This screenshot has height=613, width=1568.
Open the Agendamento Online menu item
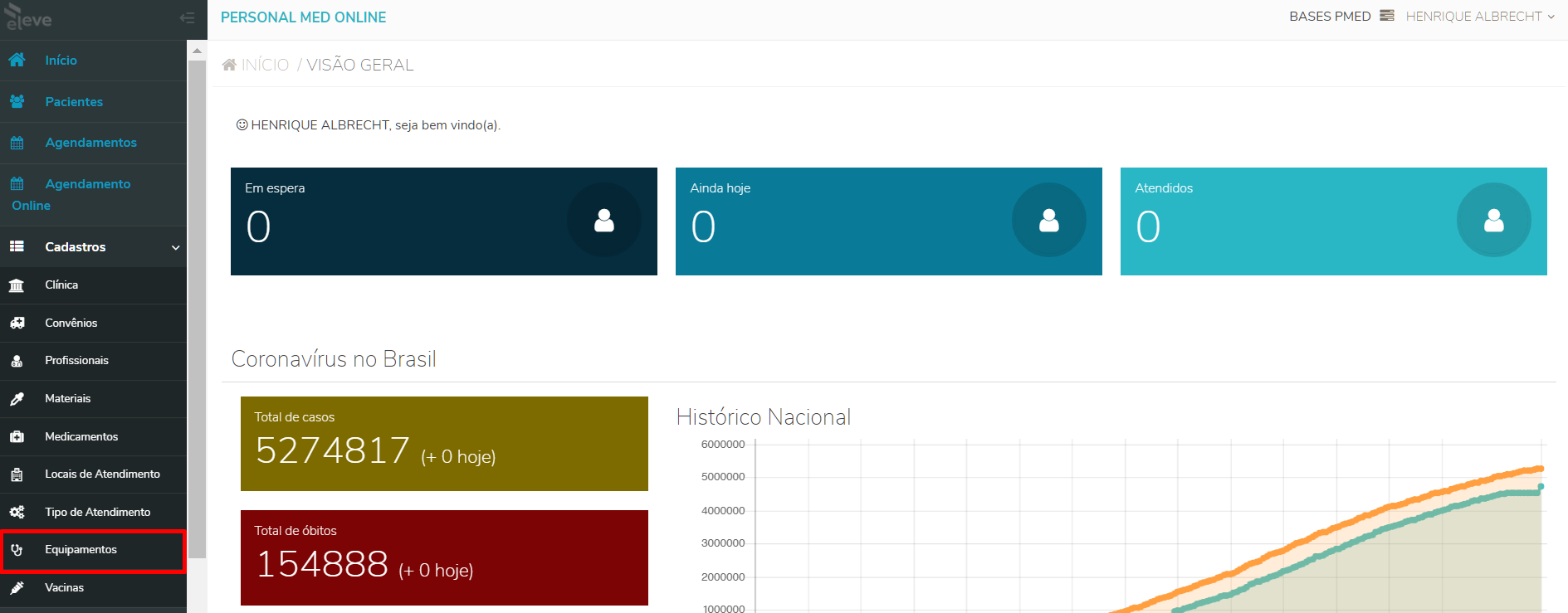pos(93,195)
